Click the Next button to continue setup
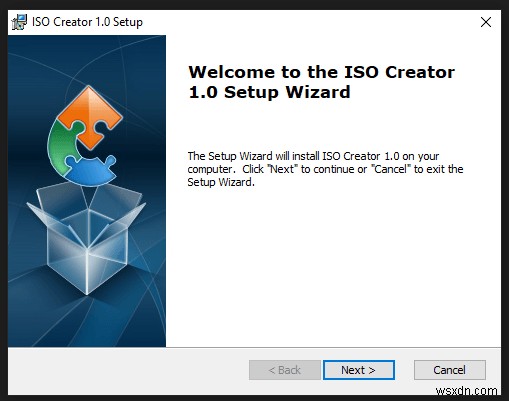509x401 pixels. 359,370
